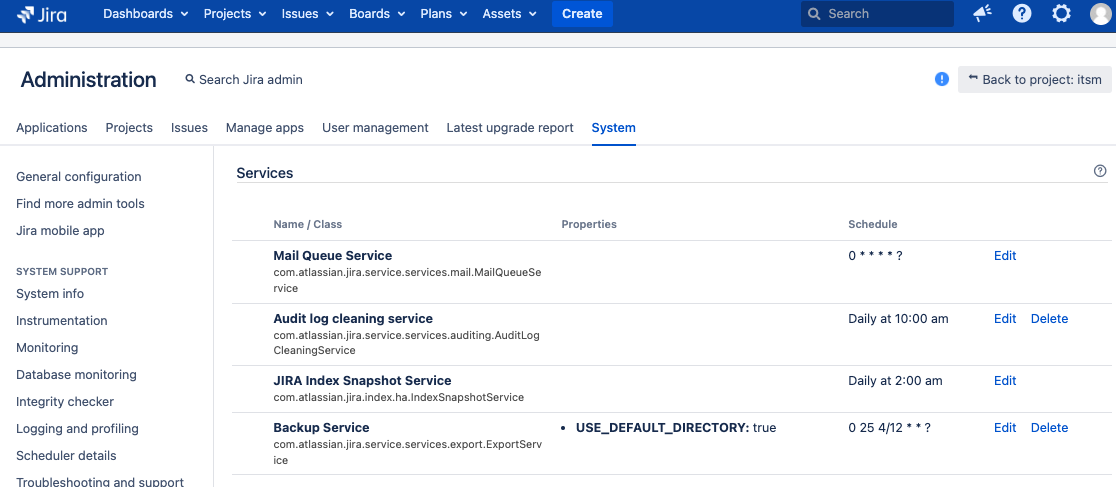Open the Manage apps tab
The height and width of the screenshot is (487, 1116).
pyautogui.click(x=265, y=127)
